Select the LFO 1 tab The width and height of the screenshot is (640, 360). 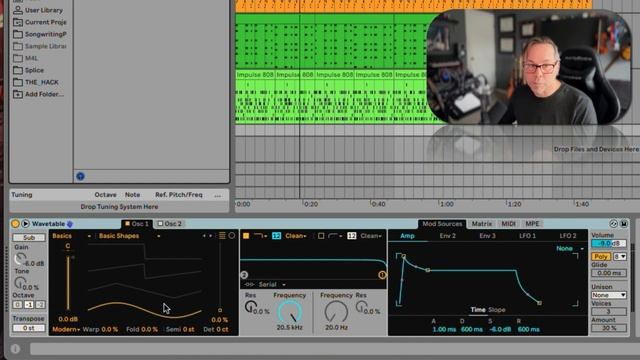click(527, 236)
